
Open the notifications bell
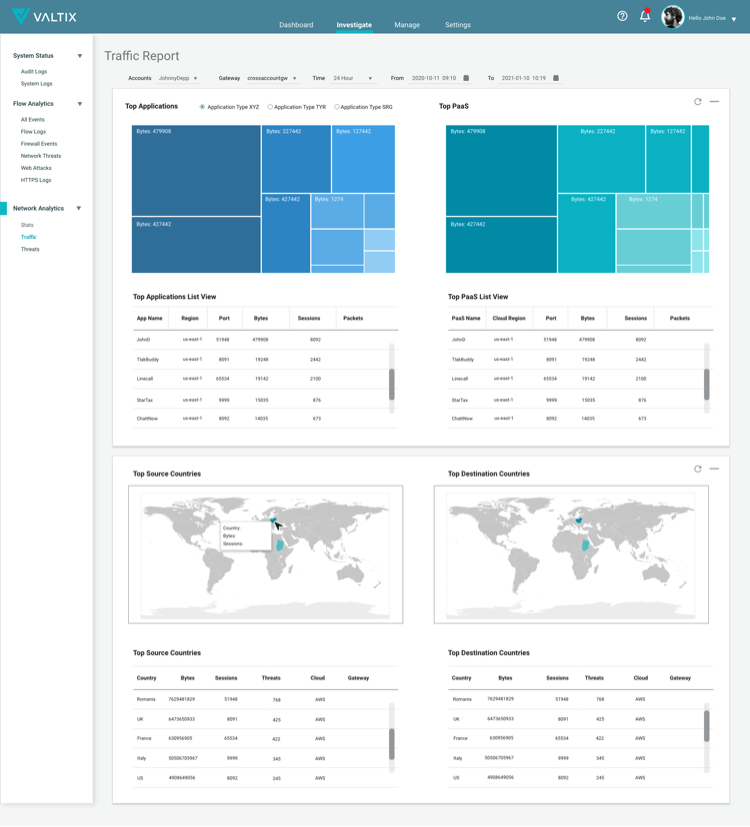[645, 16]
